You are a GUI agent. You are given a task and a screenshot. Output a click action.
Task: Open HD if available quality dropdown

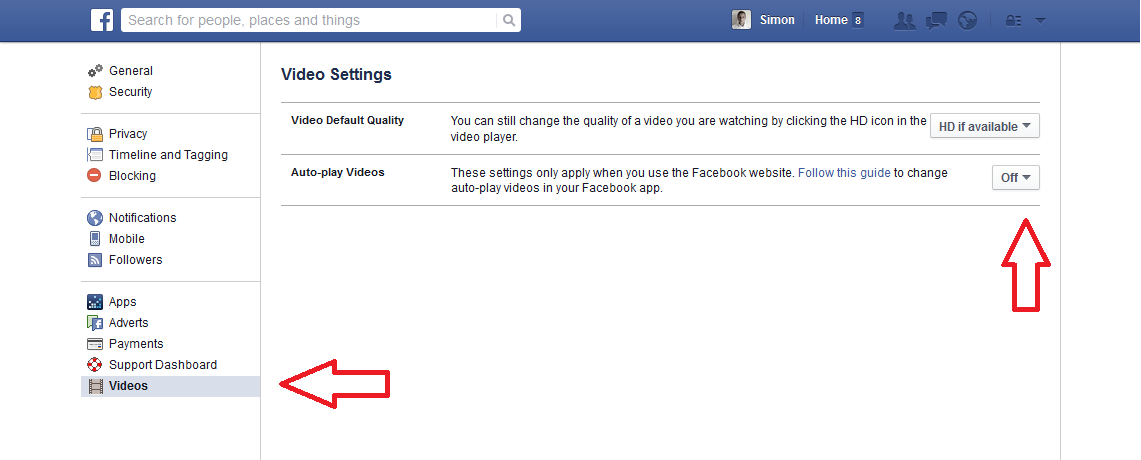[985, 126]
